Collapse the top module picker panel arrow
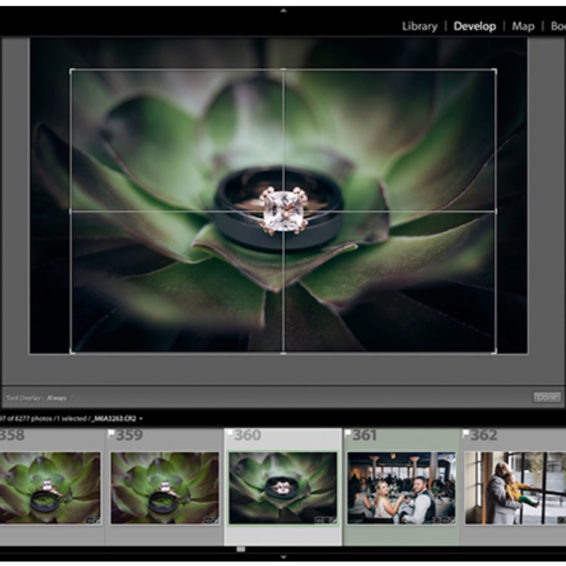This screenshot has width=566, height=566. 283,11
